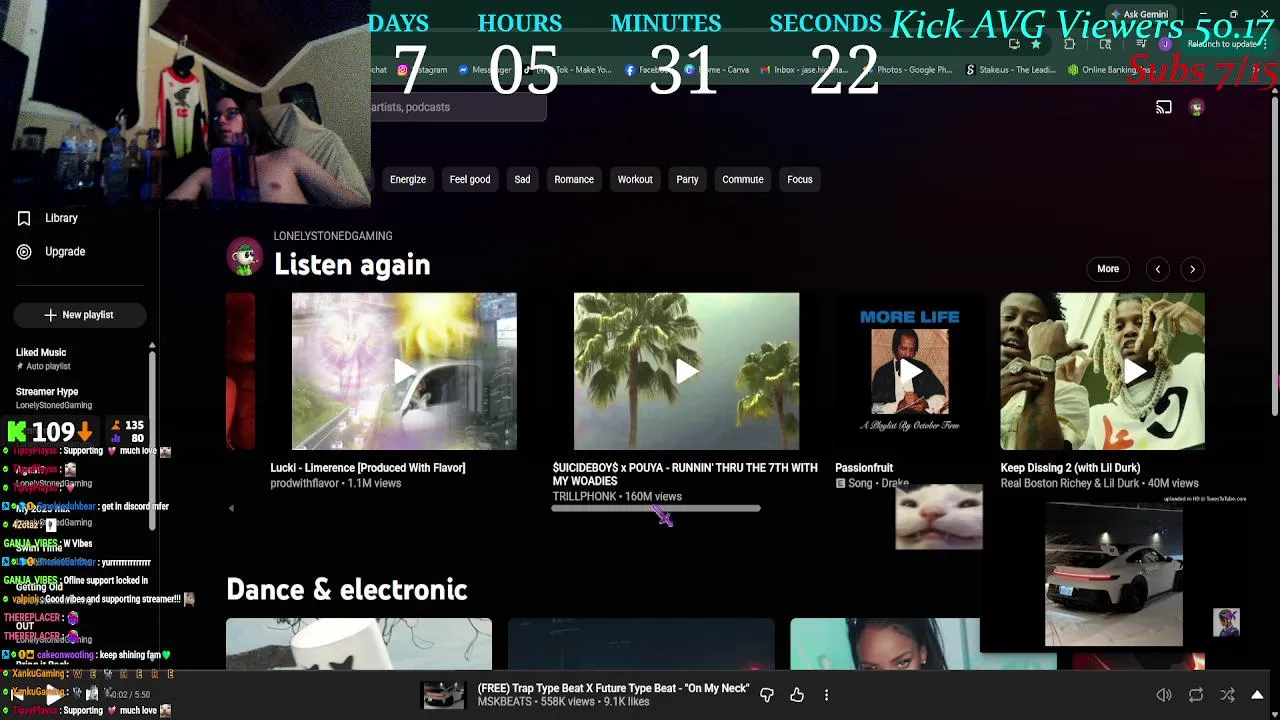The height and width of the screenshot is (720, 1280).
Task: Open the Facebook bookmark
Action: (x=647, y=70)
